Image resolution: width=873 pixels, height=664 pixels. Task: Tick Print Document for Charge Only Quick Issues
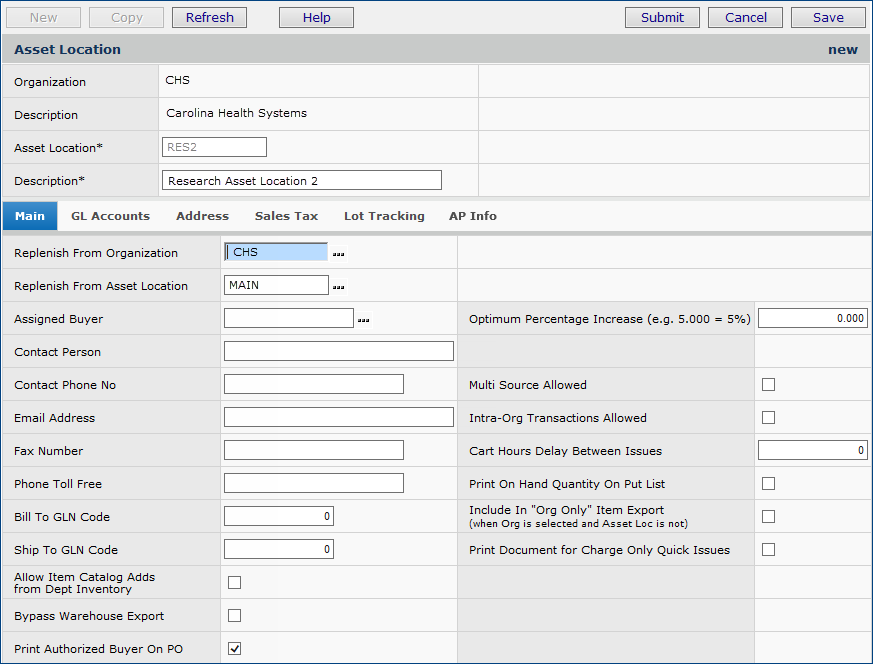pyautogui.click(x=768, y=550)
